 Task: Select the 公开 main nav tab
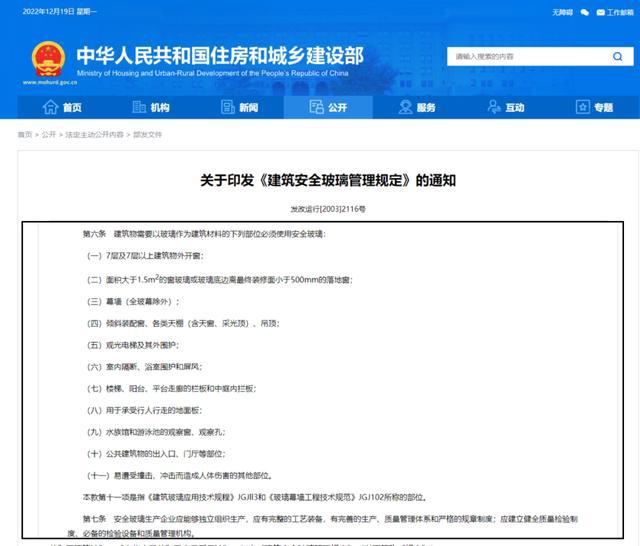coord(326,108)
